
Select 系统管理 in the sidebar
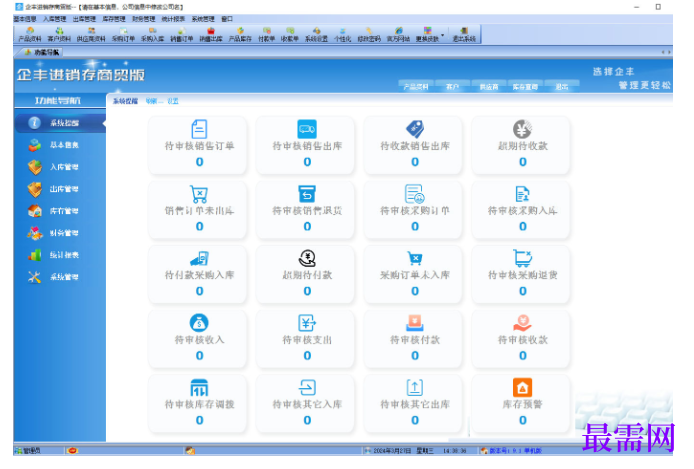(60, 277)
